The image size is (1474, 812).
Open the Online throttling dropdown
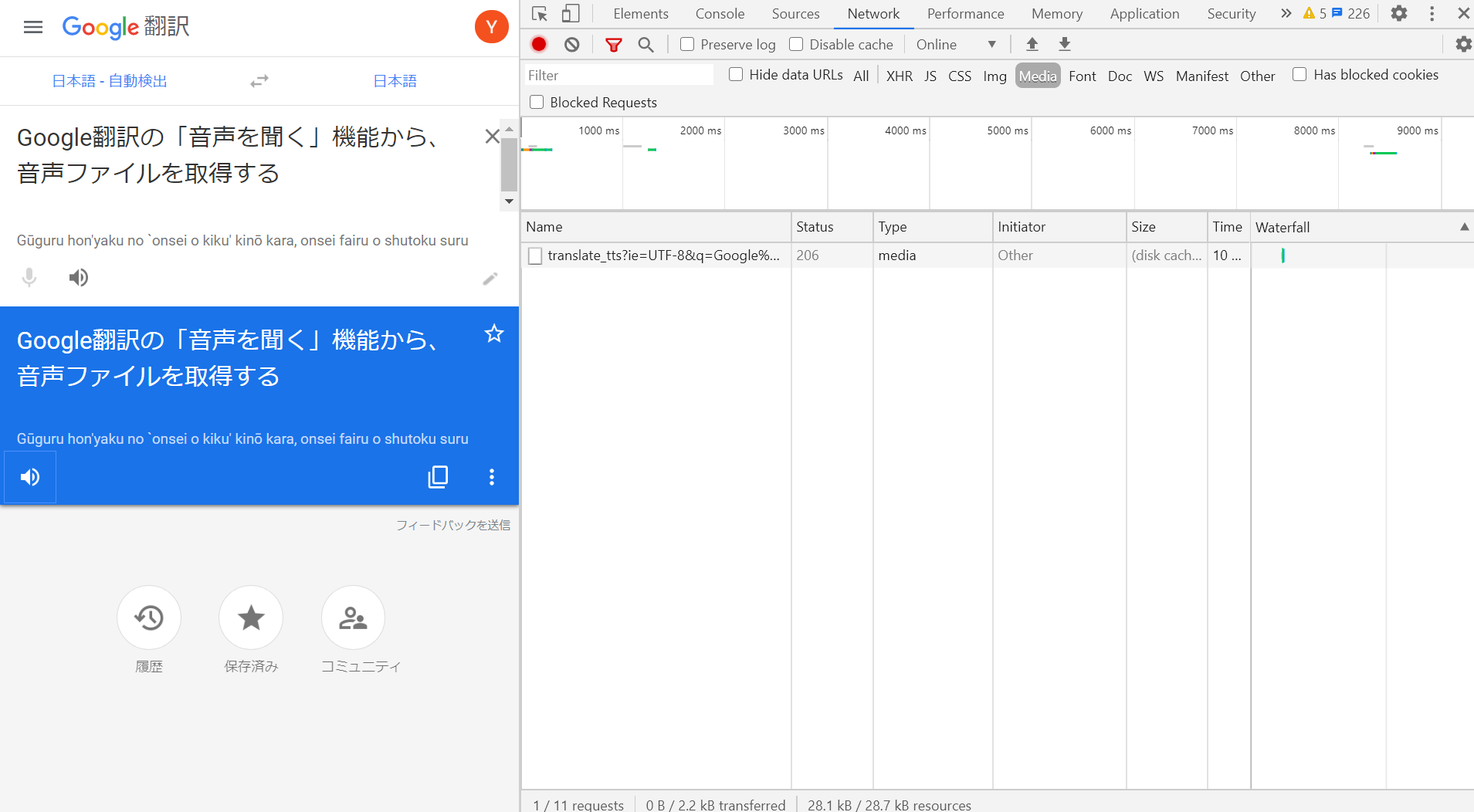[x=956, y=45]
